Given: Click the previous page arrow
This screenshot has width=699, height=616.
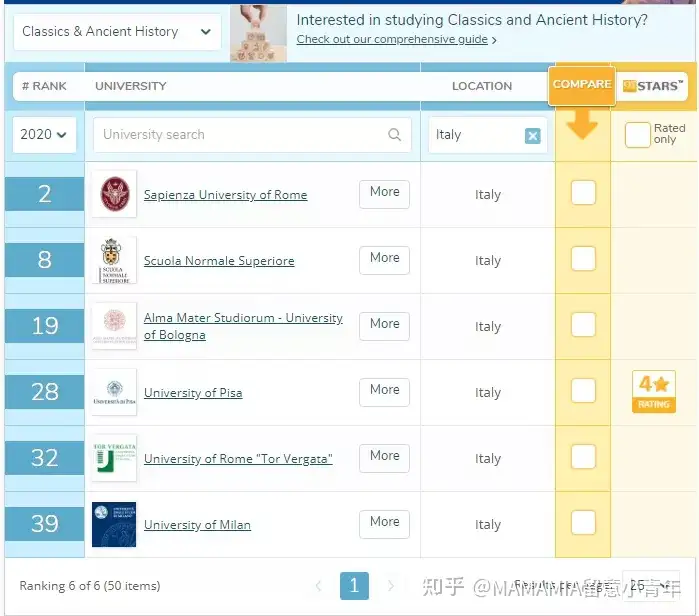Looking at the screenshot, I should [x=318, y=586].
